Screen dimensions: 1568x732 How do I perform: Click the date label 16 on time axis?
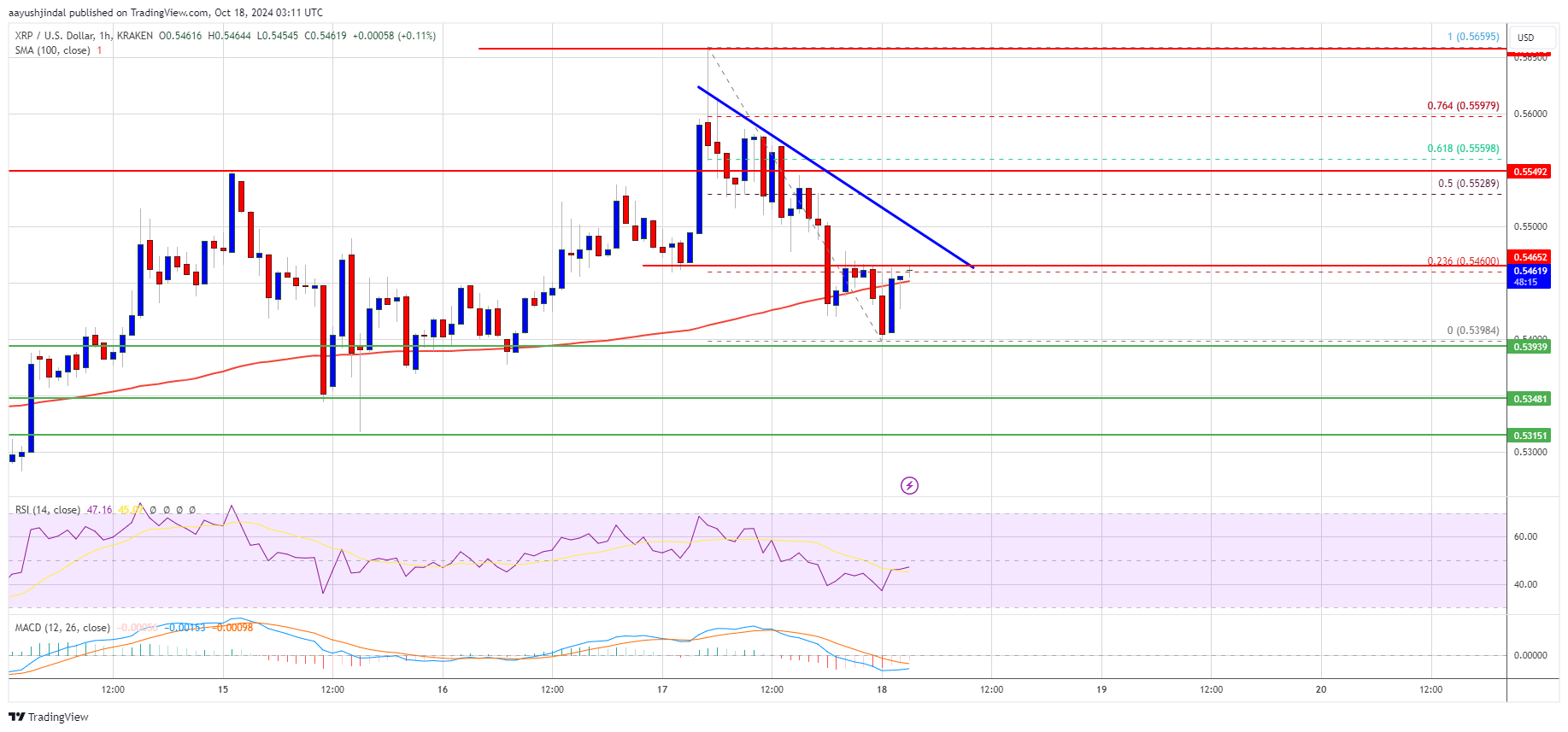443,689
